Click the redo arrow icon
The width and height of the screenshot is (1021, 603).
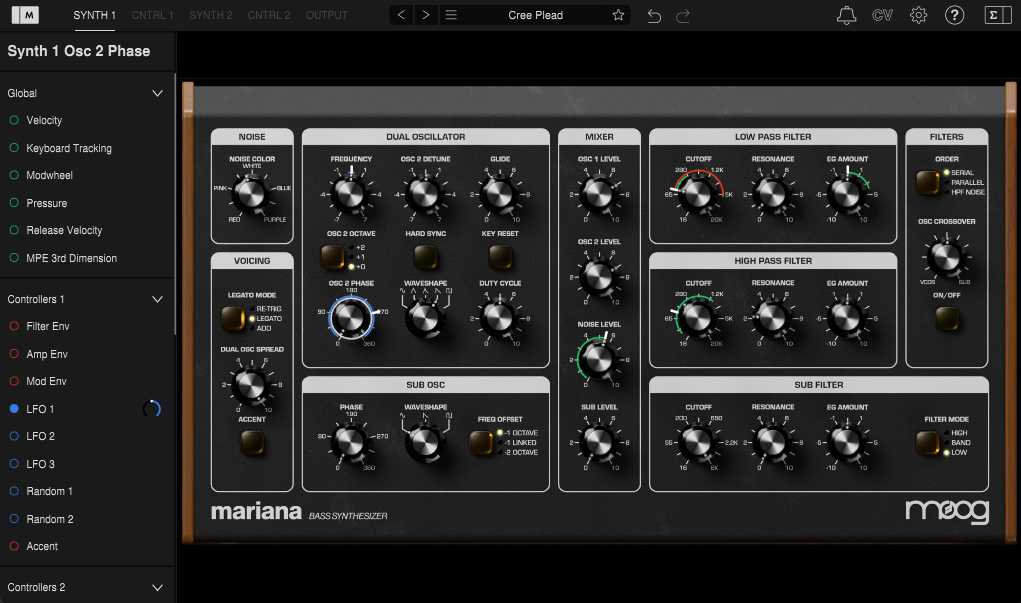click(682, 16)
